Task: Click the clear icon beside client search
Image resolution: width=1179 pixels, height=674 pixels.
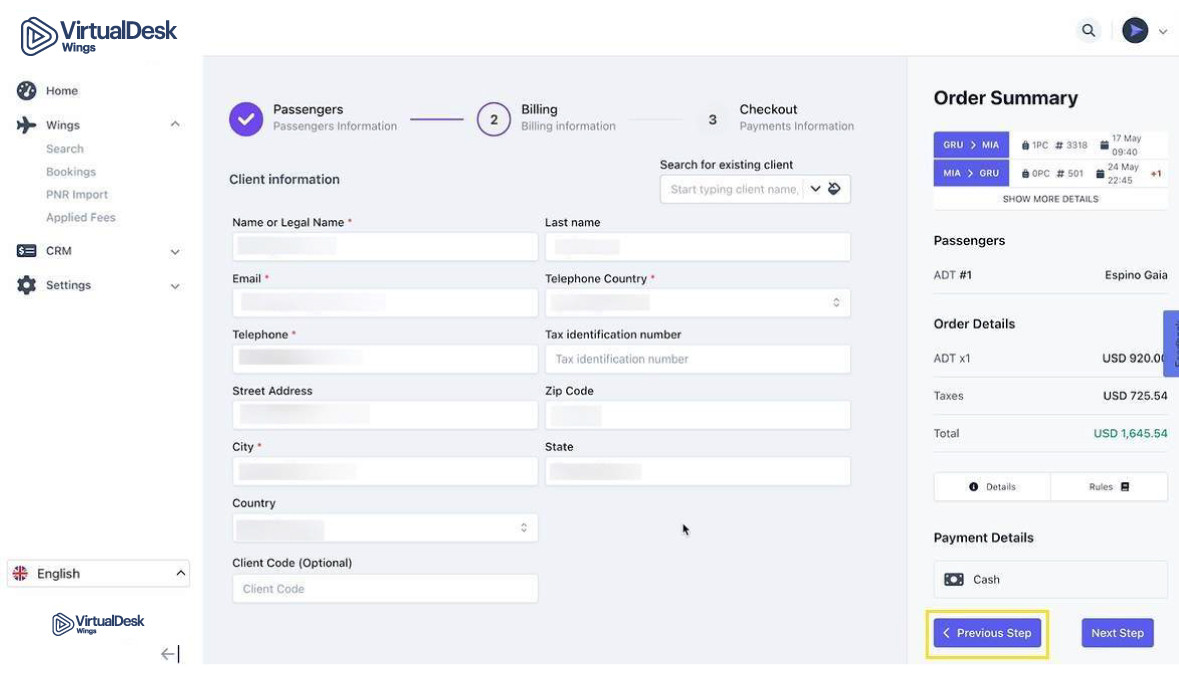Action: pyautogui.click(x=835, y=189)
